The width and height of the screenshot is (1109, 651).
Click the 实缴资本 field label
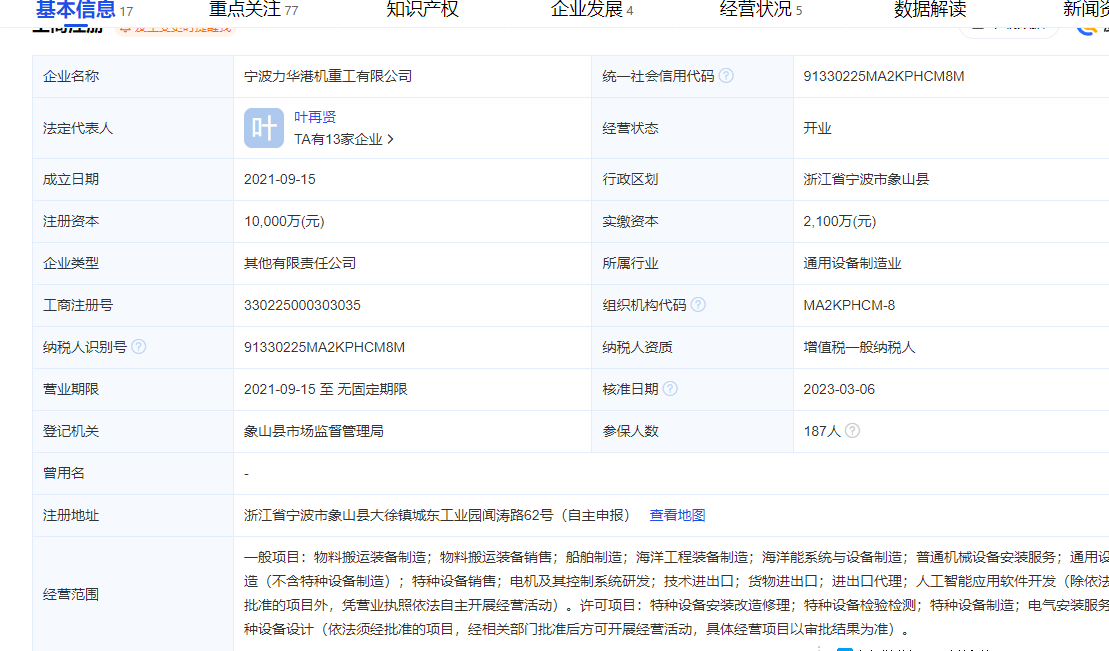(630, 221)
